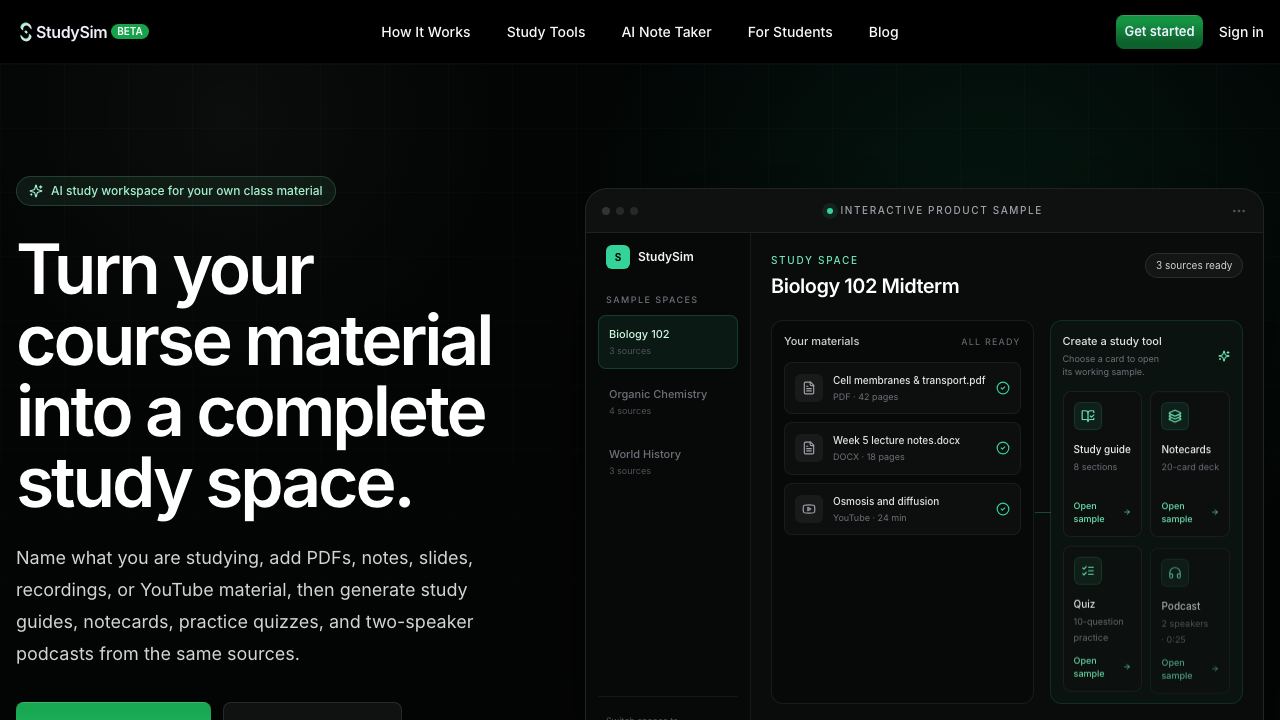Click the sparkle icon in the hero badge
Screen dimensions: 1280x720
[36, 191]
